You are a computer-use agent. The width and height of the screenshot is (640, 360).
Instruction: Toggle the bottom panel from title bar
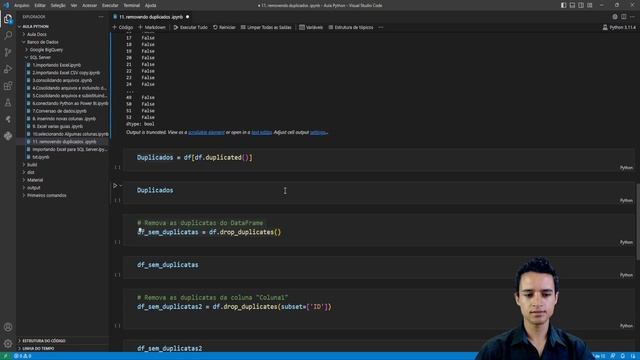pos(572,5)
